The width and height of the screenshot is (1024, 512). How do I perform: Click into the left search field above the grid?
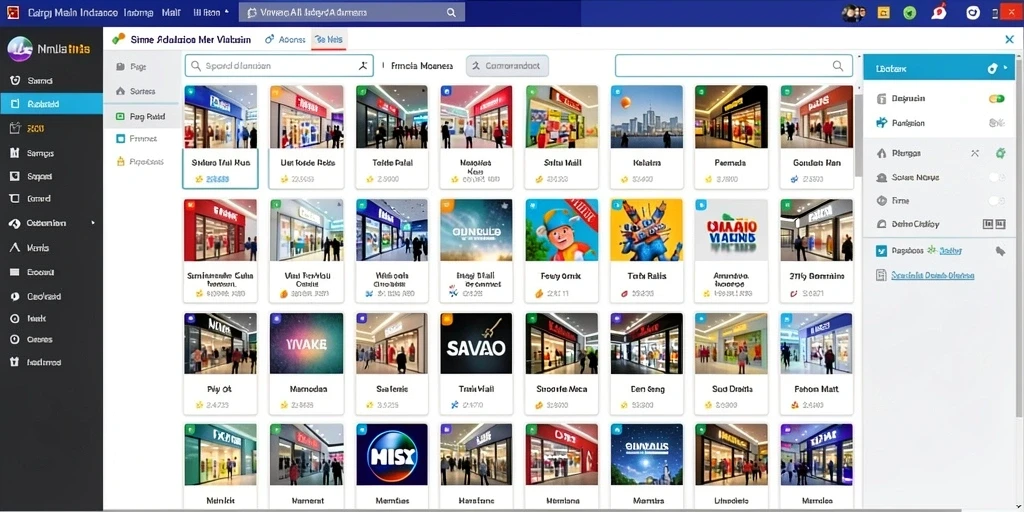[279, 66]
